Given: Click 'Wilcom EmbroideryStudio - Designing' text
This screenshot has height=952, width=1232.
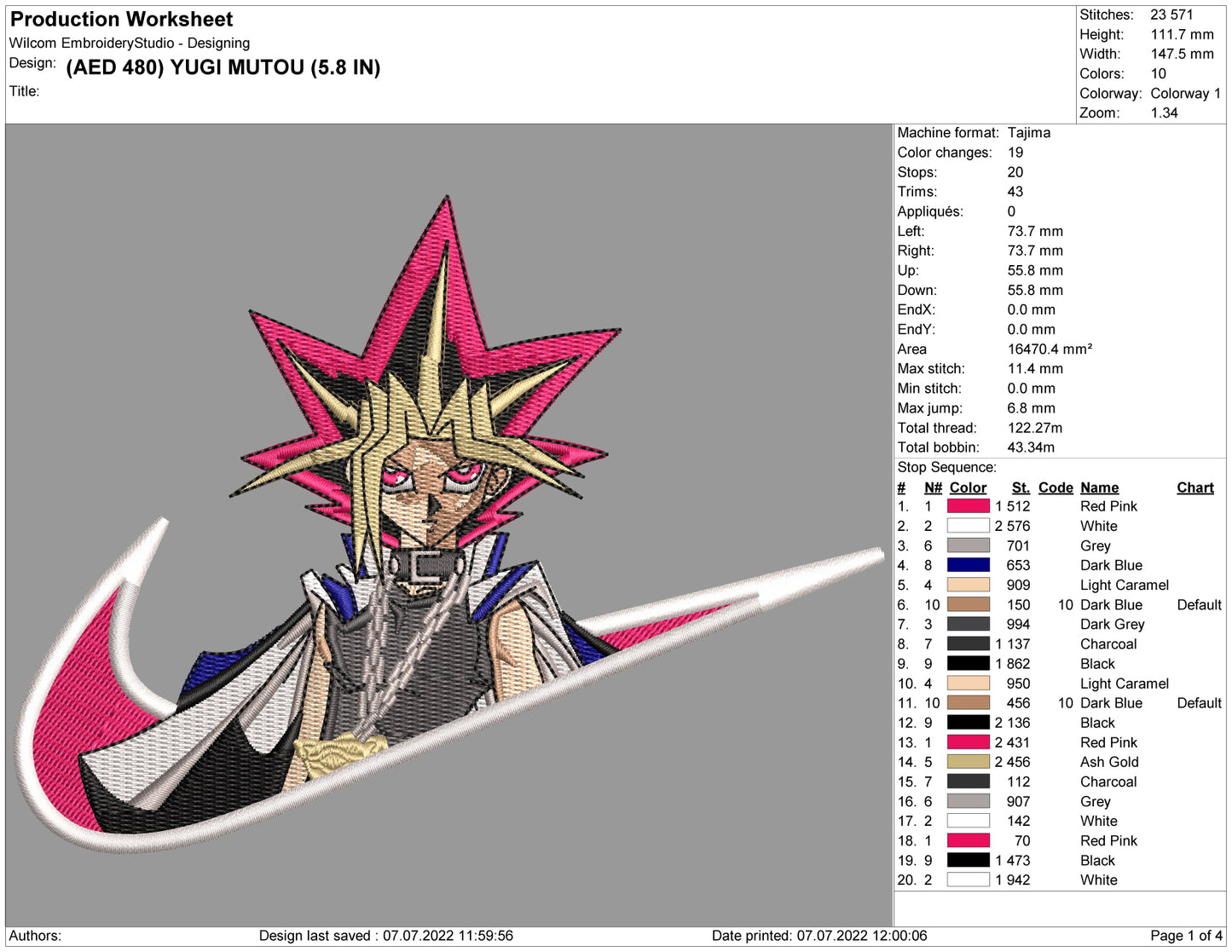Looking at the screenshot, I should [x=130, y=43].
